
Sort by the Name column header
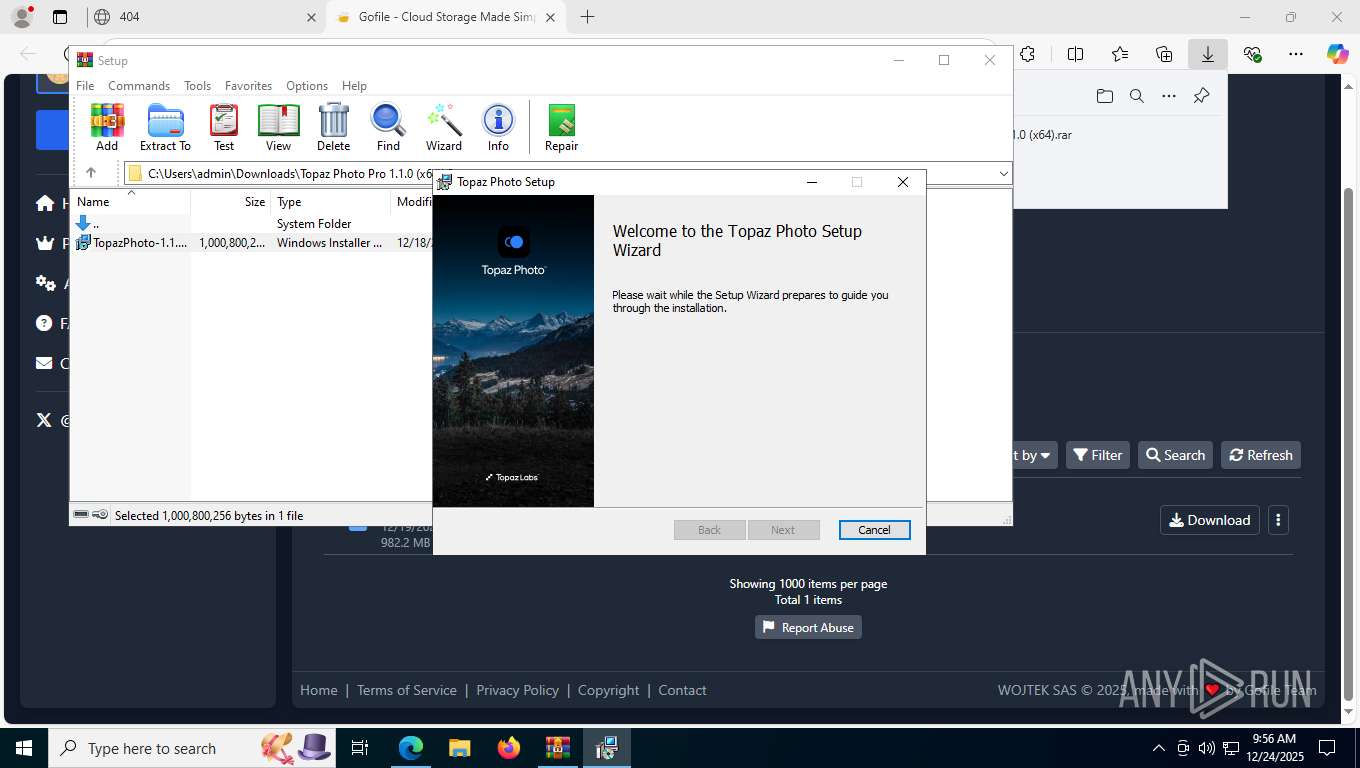[x=130, y=201]
